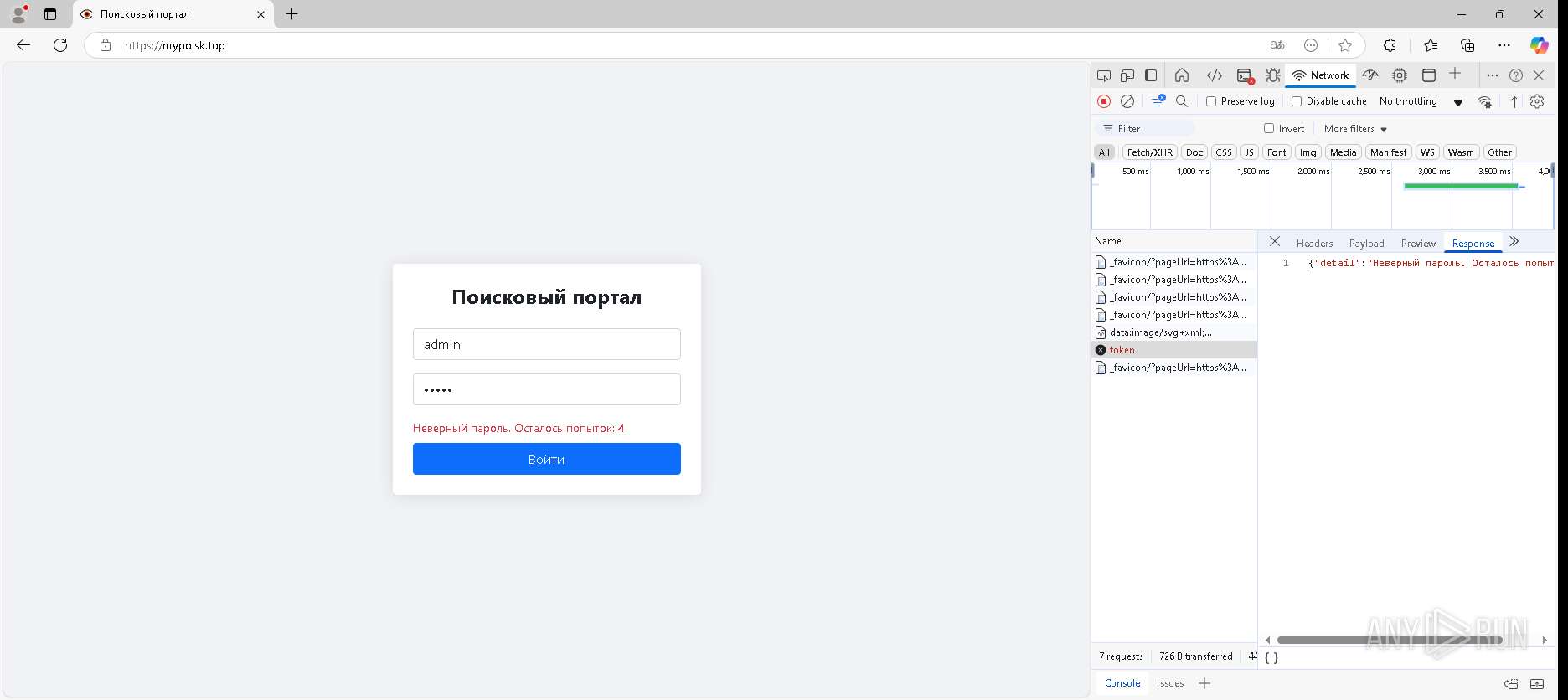Filter requests by JS type
The height and width of the screenshot is (700, 1568).
click(1249, 152)
